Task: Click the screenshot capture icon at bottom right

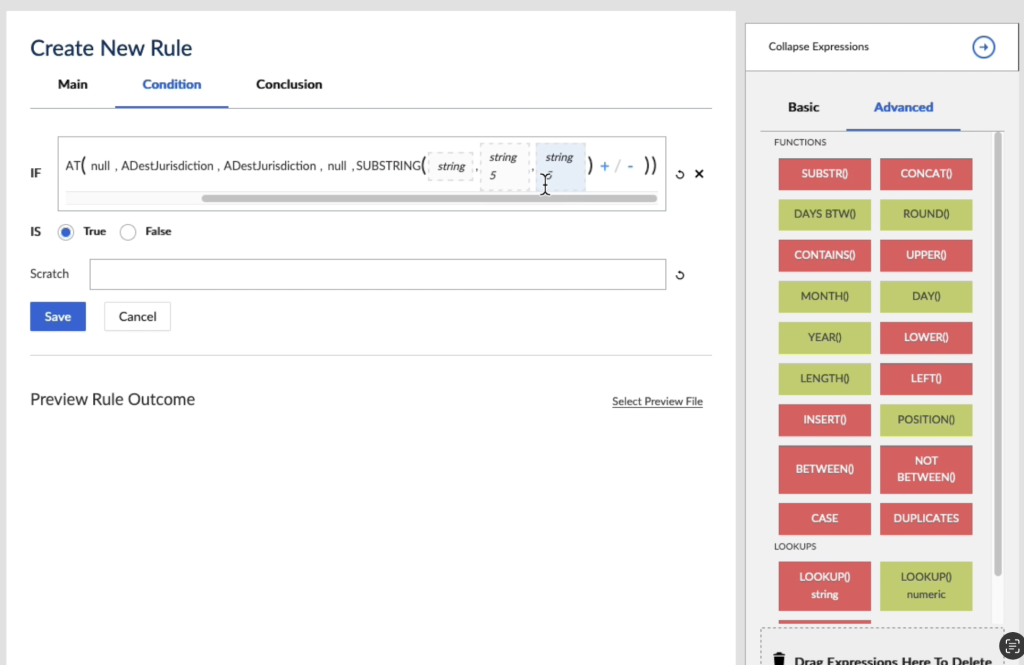Action: click(1011, 644)
